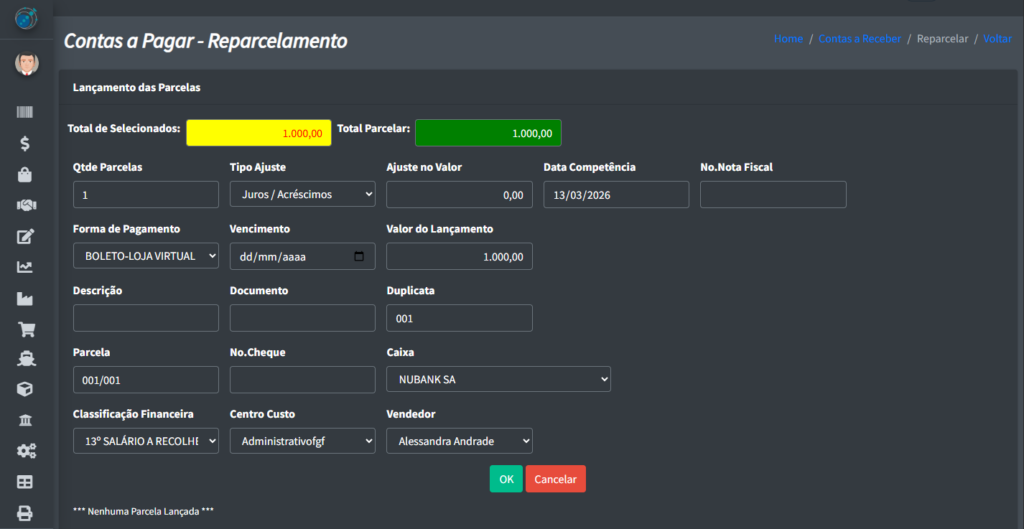Screen dimensions: 1024x529
Task: Open the Vendedor dropdown
Action: [x=459, y=441]
